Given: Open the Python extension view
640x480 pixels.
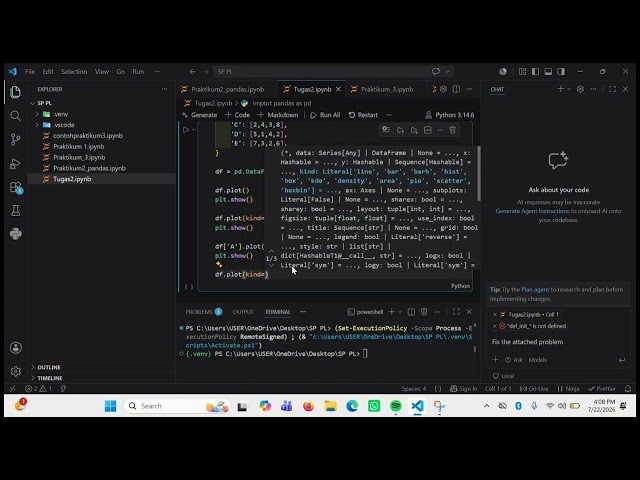Looking at the screenshot, I should [x=16, y=234].
